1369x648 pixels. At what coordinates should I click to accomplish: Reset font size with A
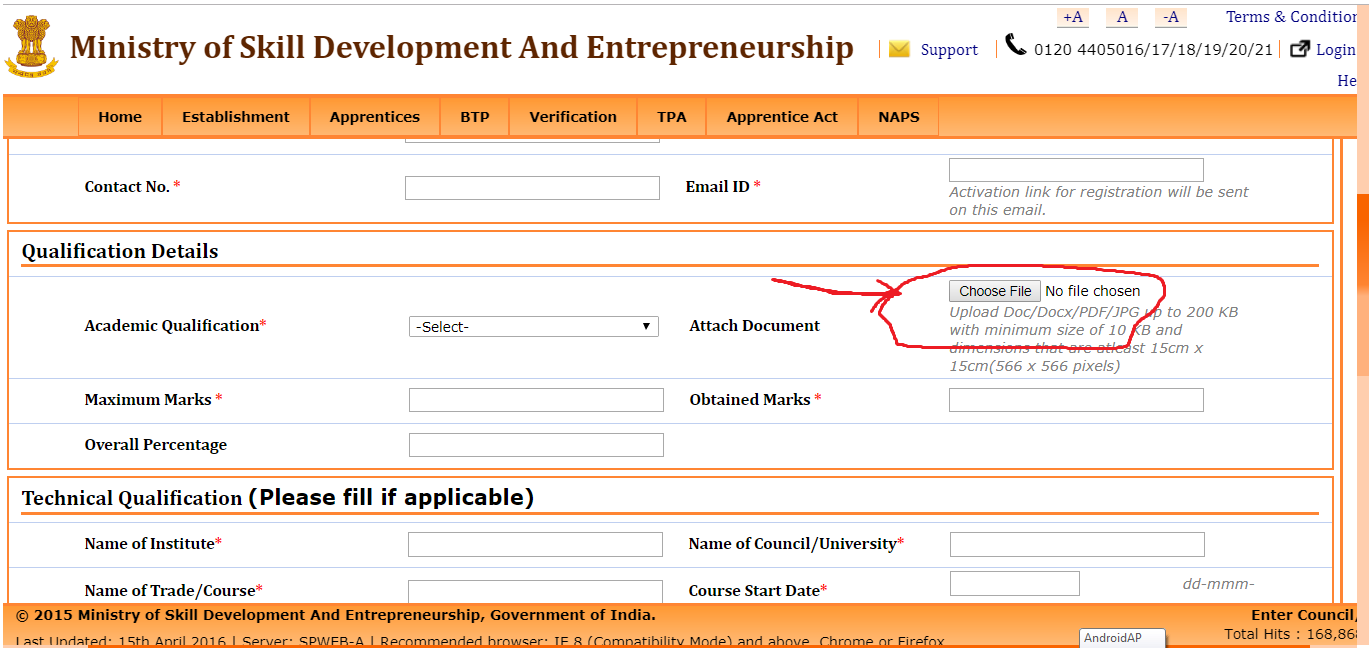point(1122,17)
